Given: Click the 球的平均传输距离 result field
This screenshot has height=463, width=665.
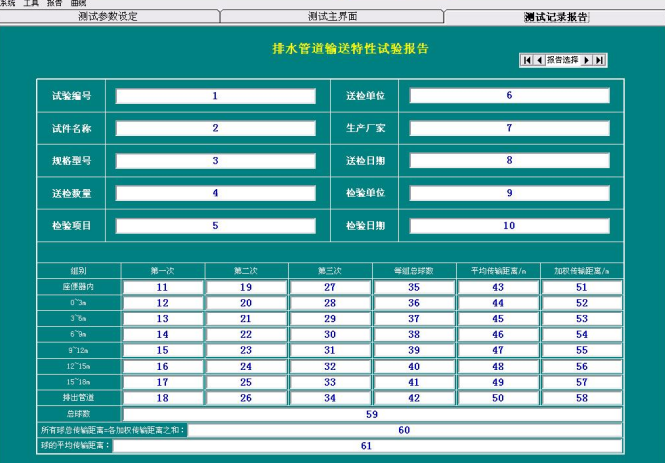Looking at the screenshot, I should tap(366, 446).
